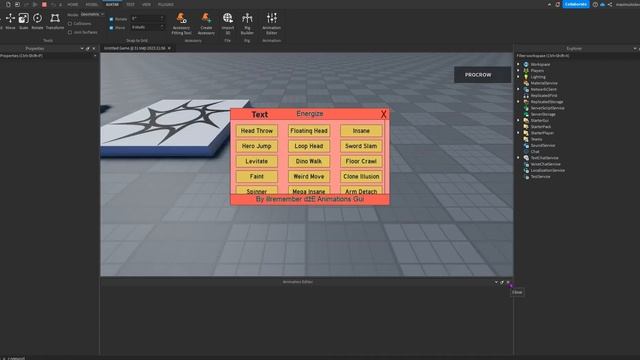Toggle the Join Surfaces checkbox
The image size is (640, 360).
[70, 32]
